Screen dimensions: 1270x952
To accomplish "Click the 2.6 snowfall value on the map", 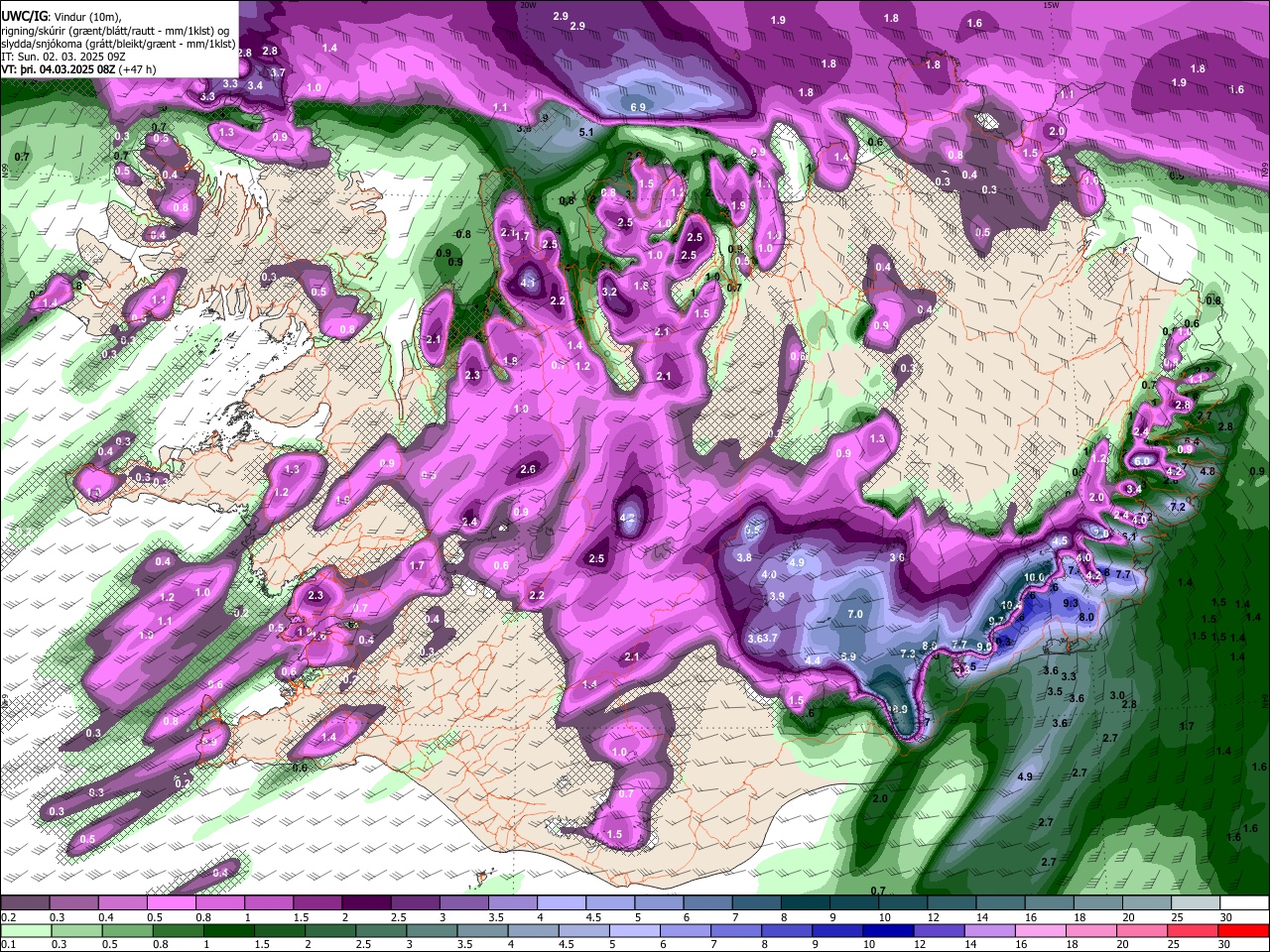I will [x=528, y=470].
